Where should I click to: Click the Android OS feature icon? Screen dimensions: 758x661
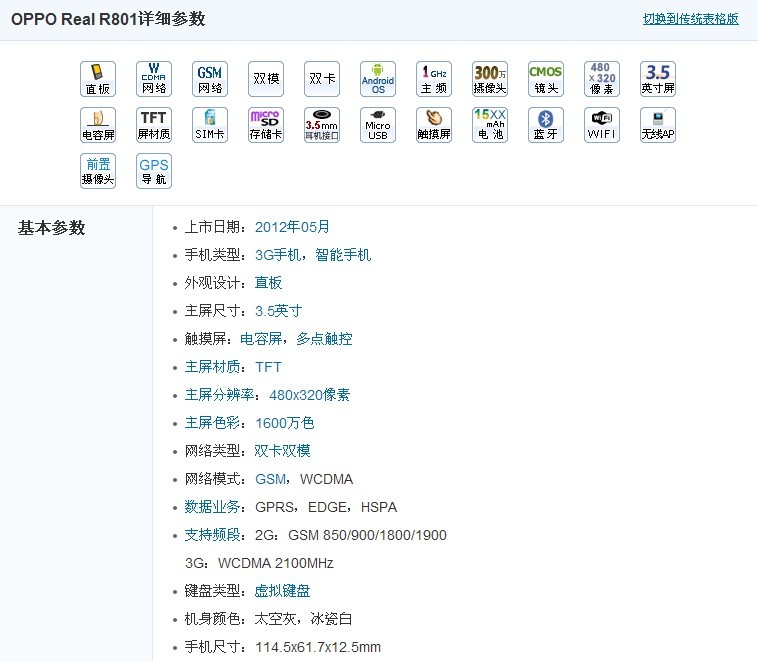click(378, 79)
